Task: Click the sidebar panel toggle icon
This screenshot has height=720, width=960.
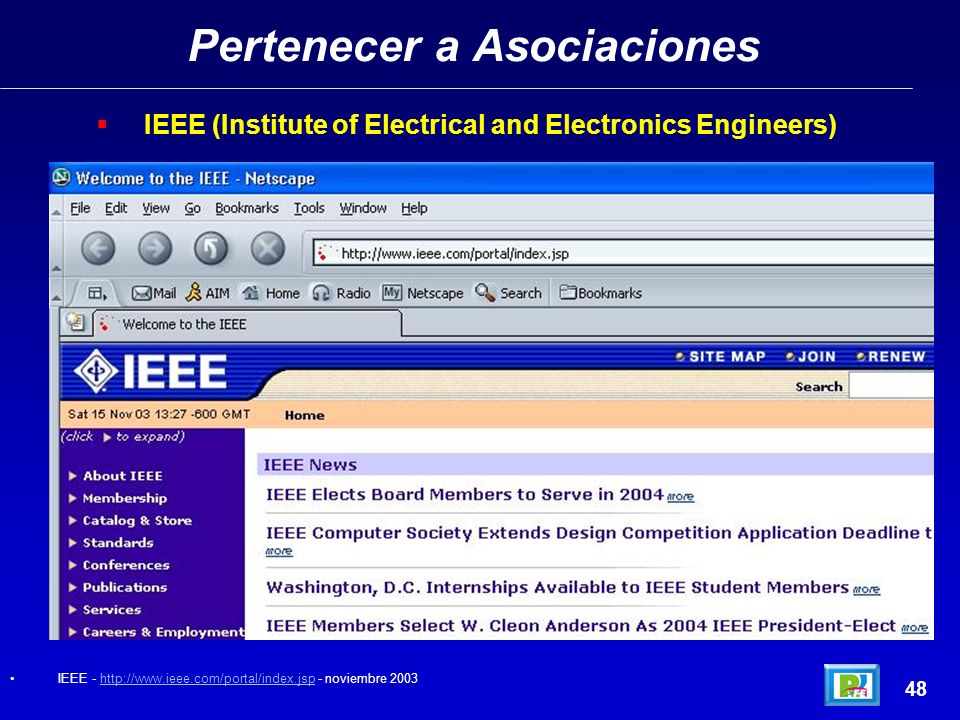Action: click(x=97, y=293)
